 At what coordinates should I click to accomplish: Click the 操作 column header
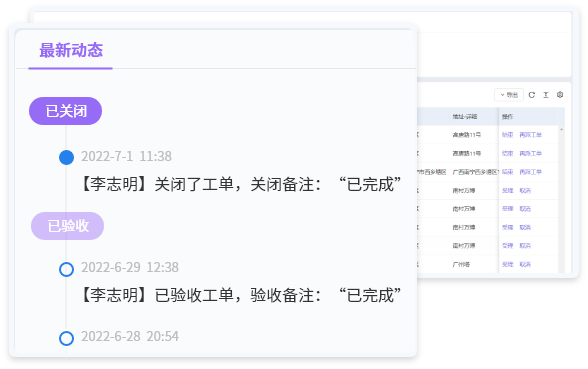tap(507, 117)
